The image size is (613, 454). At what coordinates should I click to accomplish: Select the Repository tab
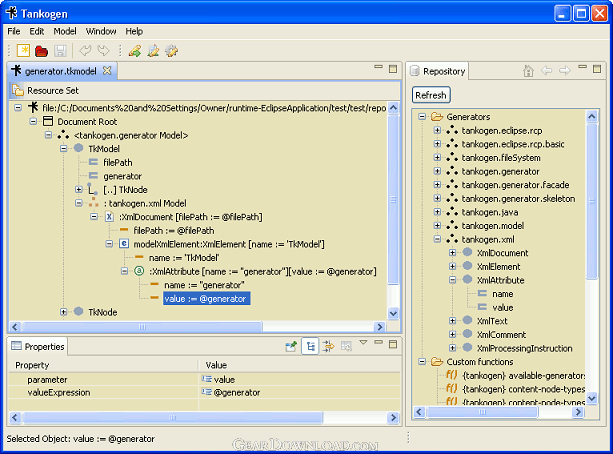tap(437, 71)
